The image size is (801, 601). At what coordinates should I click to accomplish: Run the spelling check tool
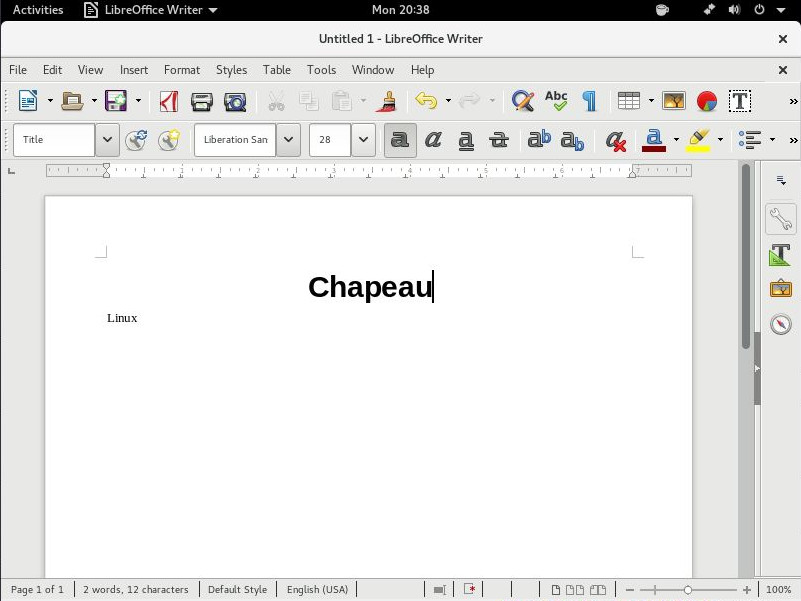[556, 101]
